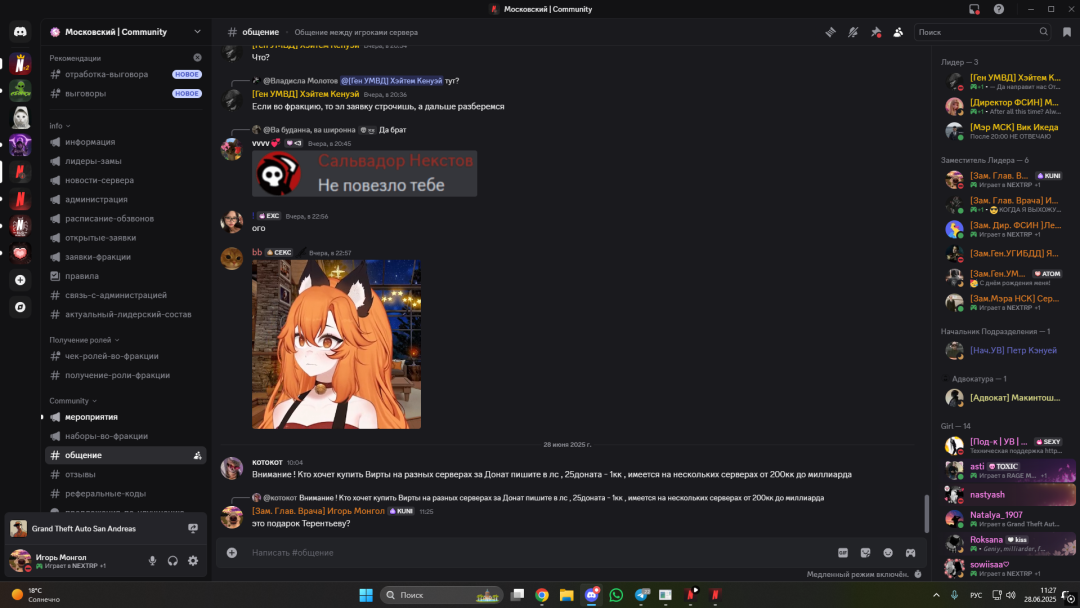Screen dimensions: 1080x608
Task: Collapse the Community category
Action: coord(73,401)
